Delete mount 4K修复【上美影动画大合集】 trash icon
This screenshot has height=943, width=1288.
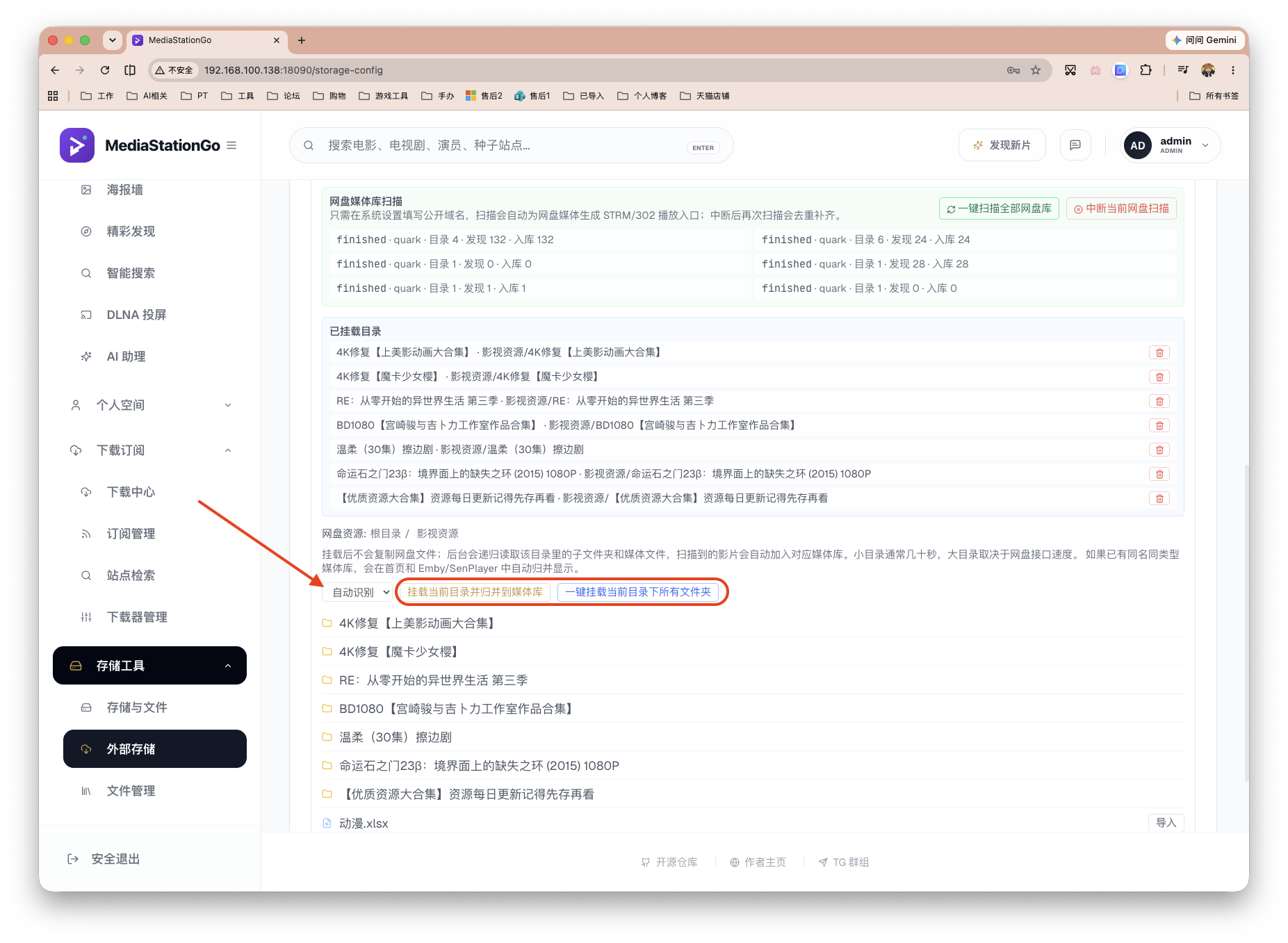[1159, 353]
